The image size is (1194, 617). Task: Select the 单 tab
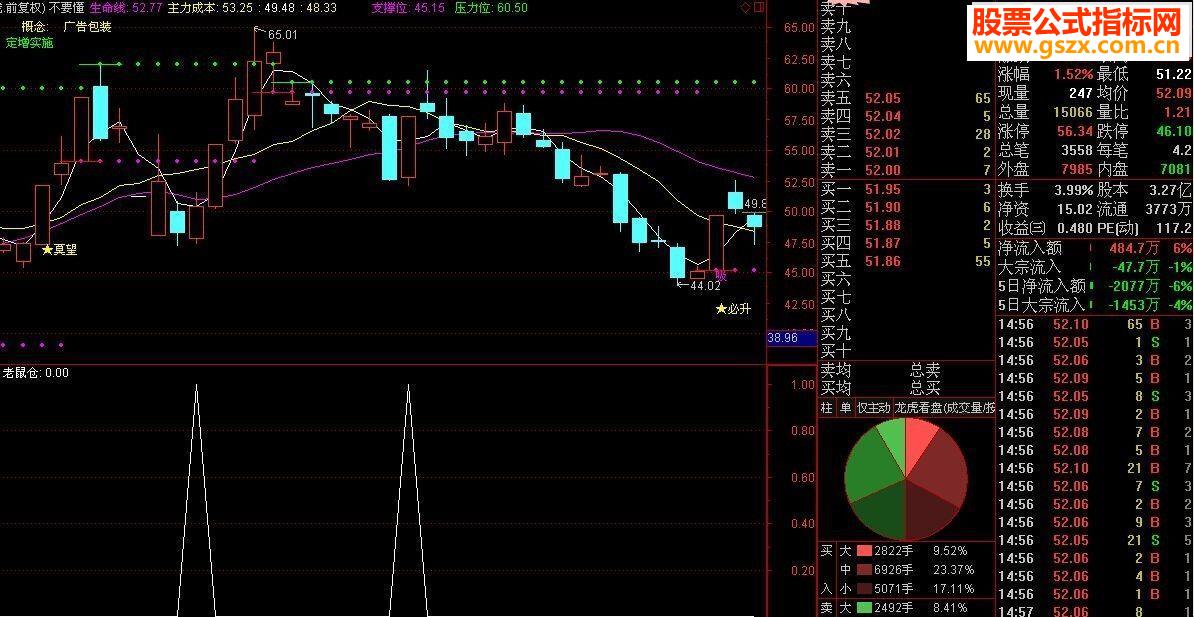(x=844, y=408)
